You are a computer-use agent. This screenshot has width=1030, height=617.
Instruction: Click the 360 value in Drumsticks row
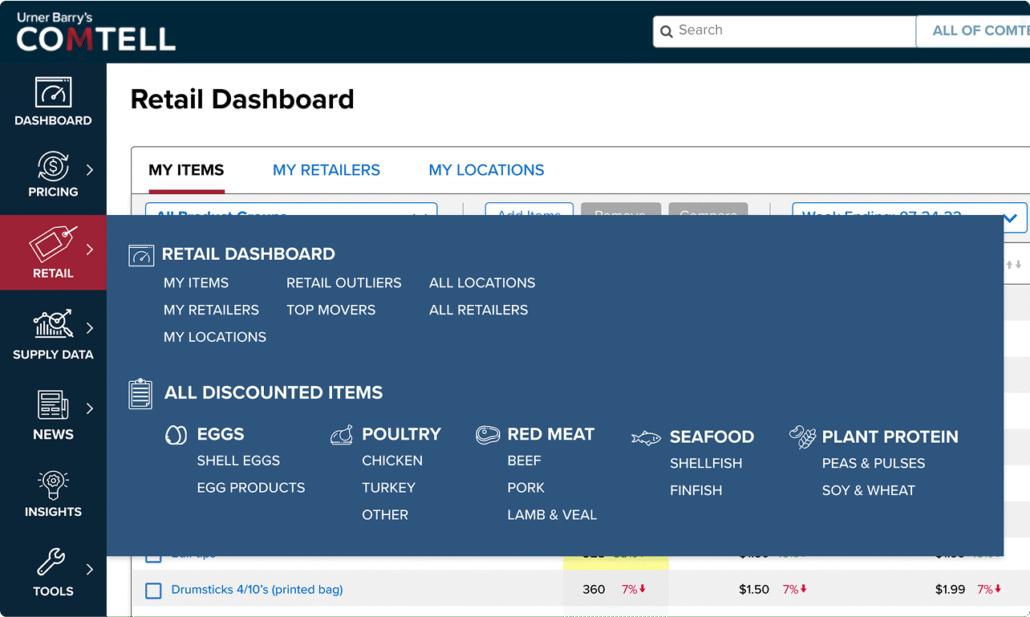pyautogui.click(x=594, y=589)
